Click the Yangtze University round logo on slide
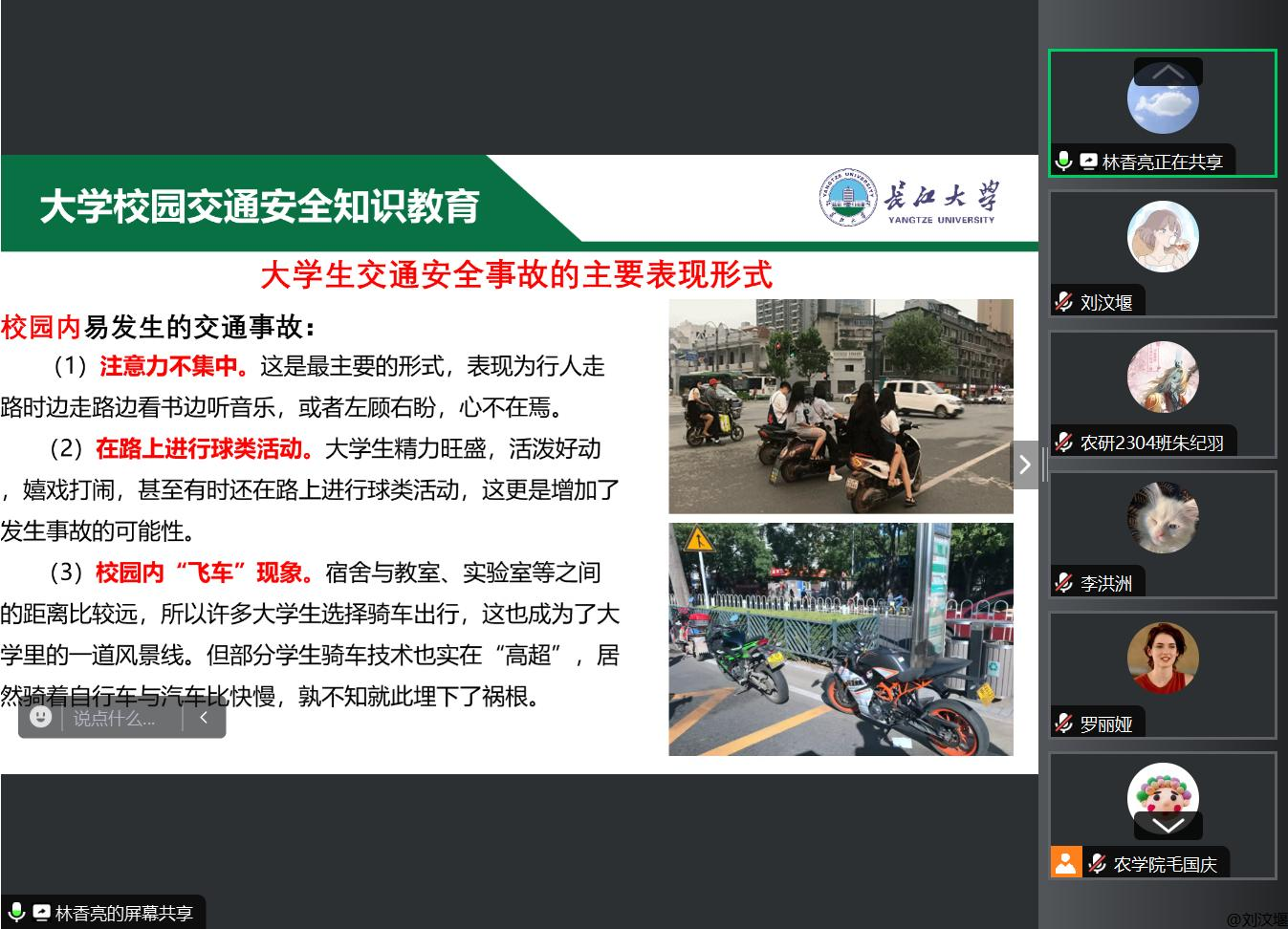Screen dimensions: 1288x929 tap(846, 198)
